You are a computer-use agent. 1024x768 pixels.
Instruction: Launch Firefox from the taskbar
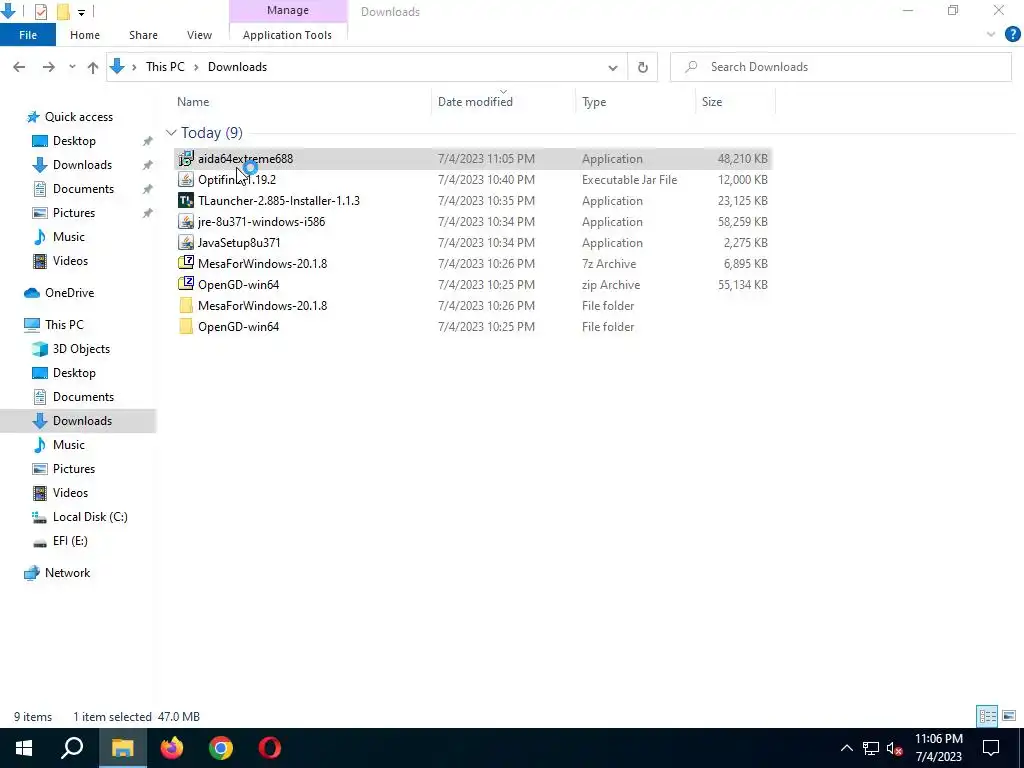pos(172,748)
